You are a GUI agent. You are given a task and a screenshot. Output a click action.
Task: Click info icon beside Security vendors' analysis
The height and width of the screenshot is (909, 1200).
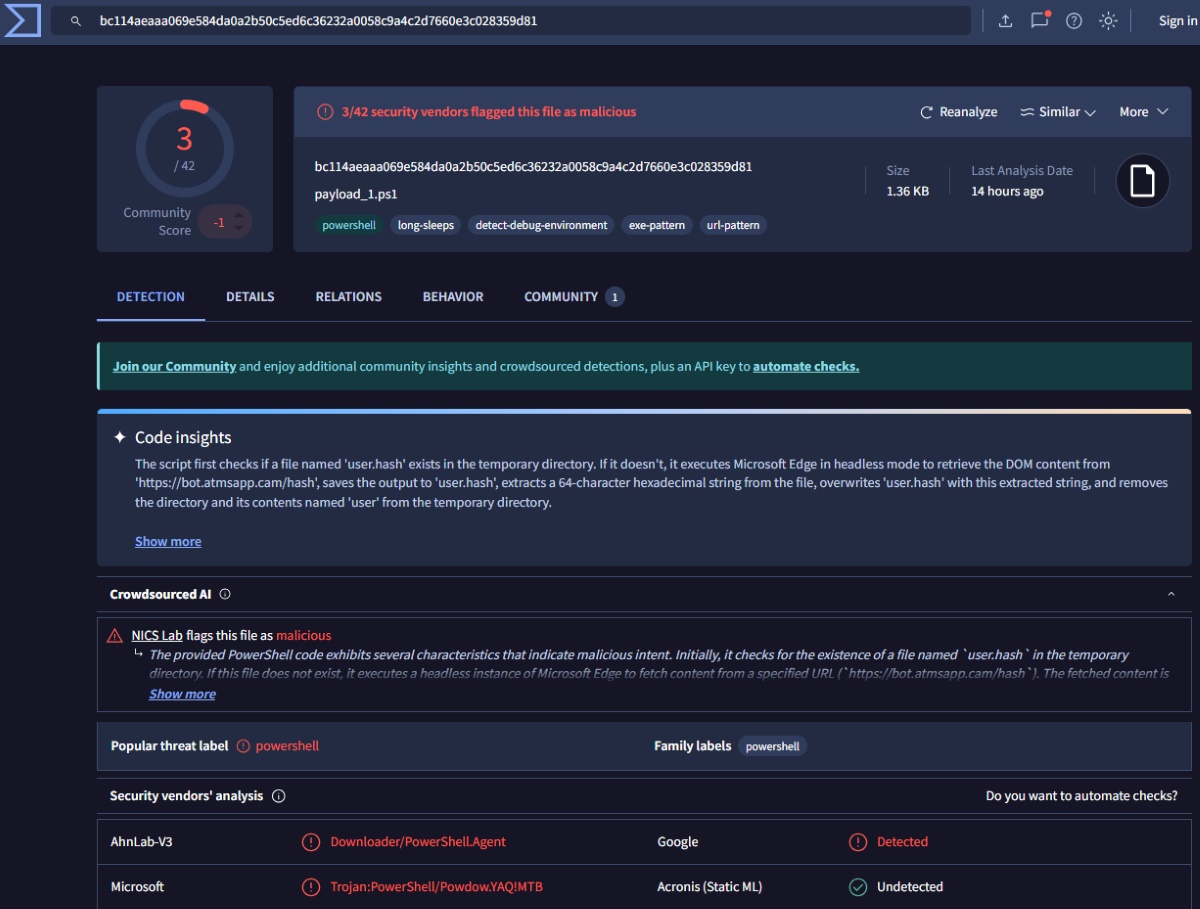click(x=279, y=796)
